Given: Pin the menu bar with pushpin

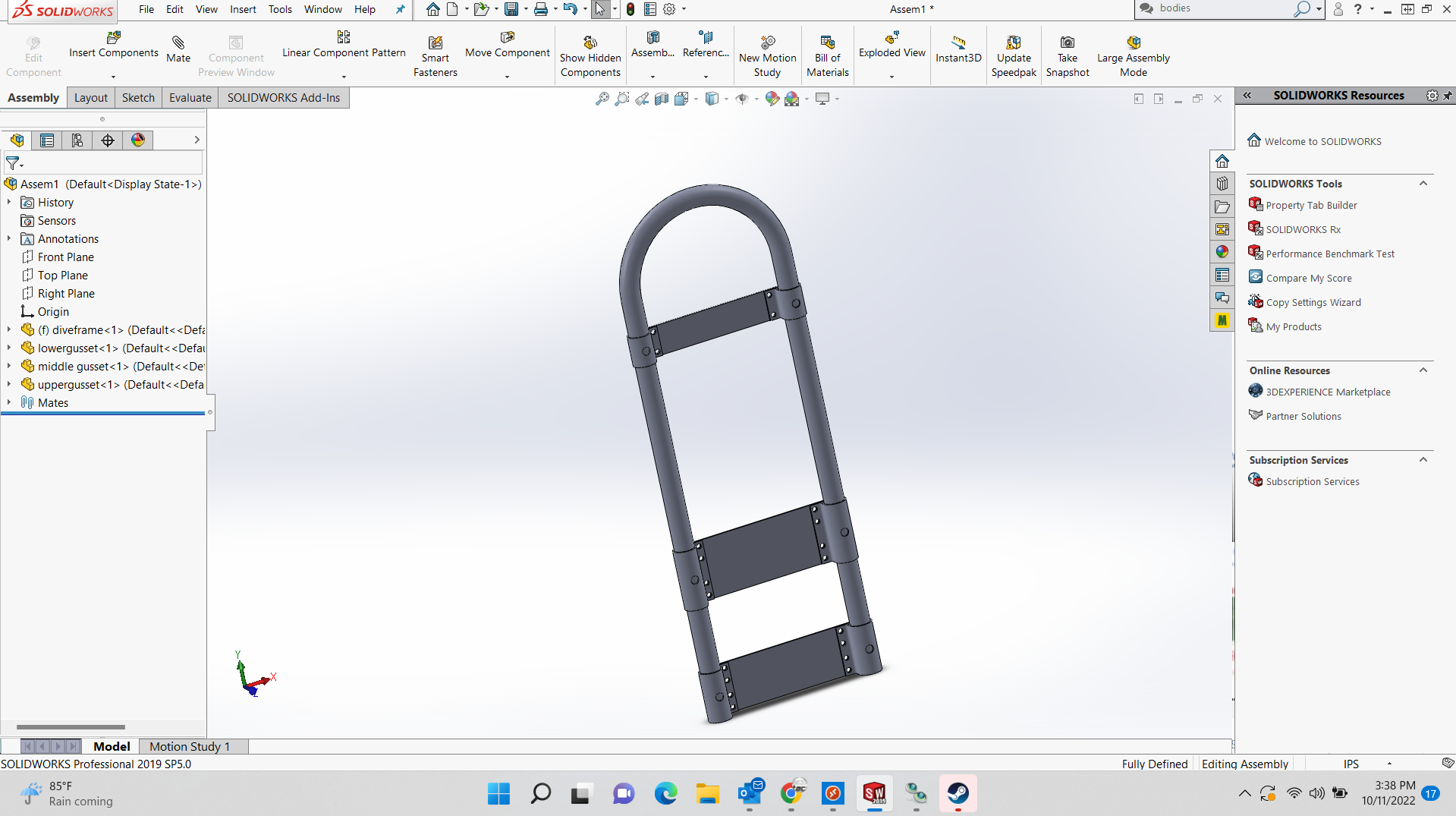Looking at the screenshot, I should 400,9.
